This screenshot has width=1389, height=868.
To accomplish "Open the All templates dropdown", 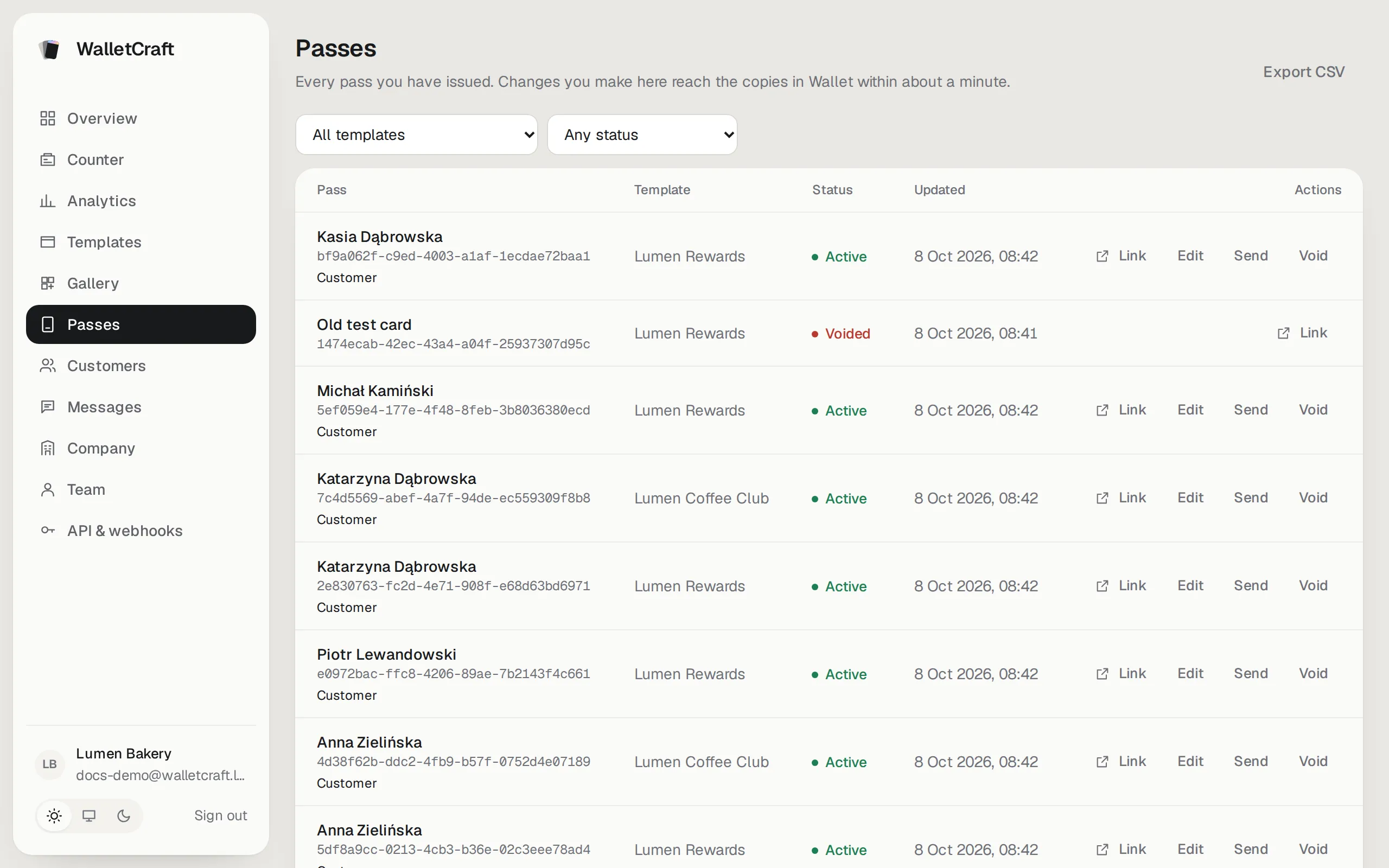I will [x=416, y=135].
